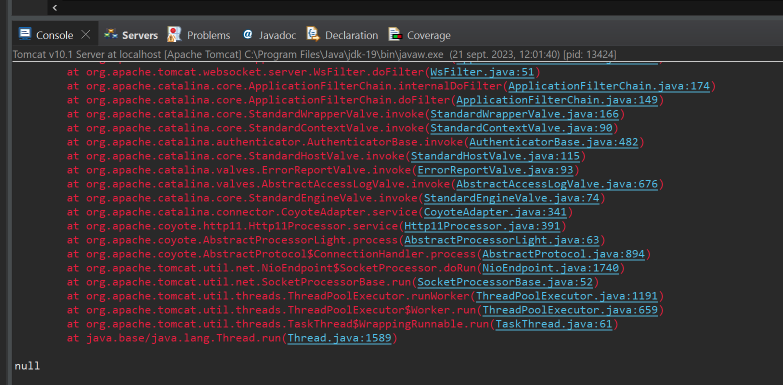Open Thread.java:1589 link
The height and width of the screenshot is (385, 783).
tap(340, 338)
